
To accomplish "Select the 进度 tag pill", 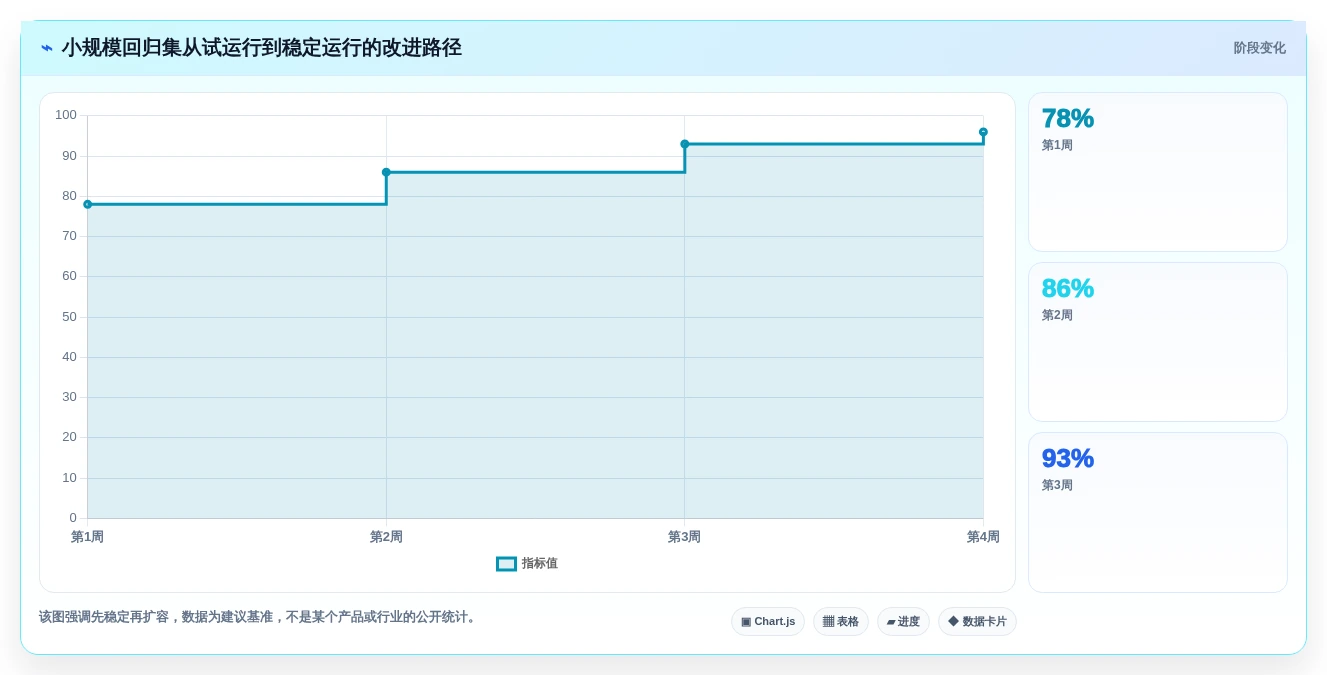I will [x=903, y=622].
